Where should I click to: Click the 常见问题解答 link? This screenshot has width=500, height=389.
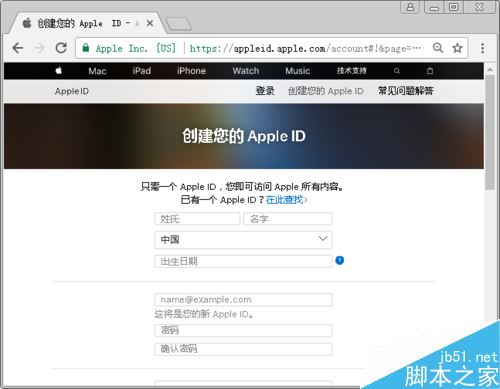[405, 91]
